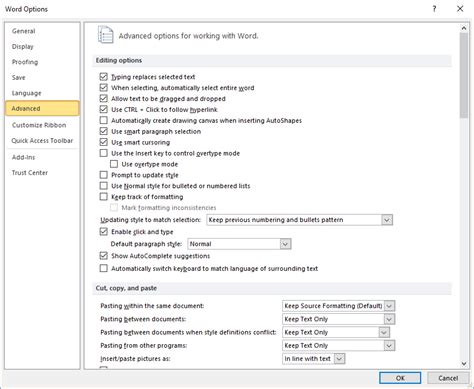Toggle Show AutoComplete suggestions
The height and width of the screenshot is (389, 474).
coord(104,256)
